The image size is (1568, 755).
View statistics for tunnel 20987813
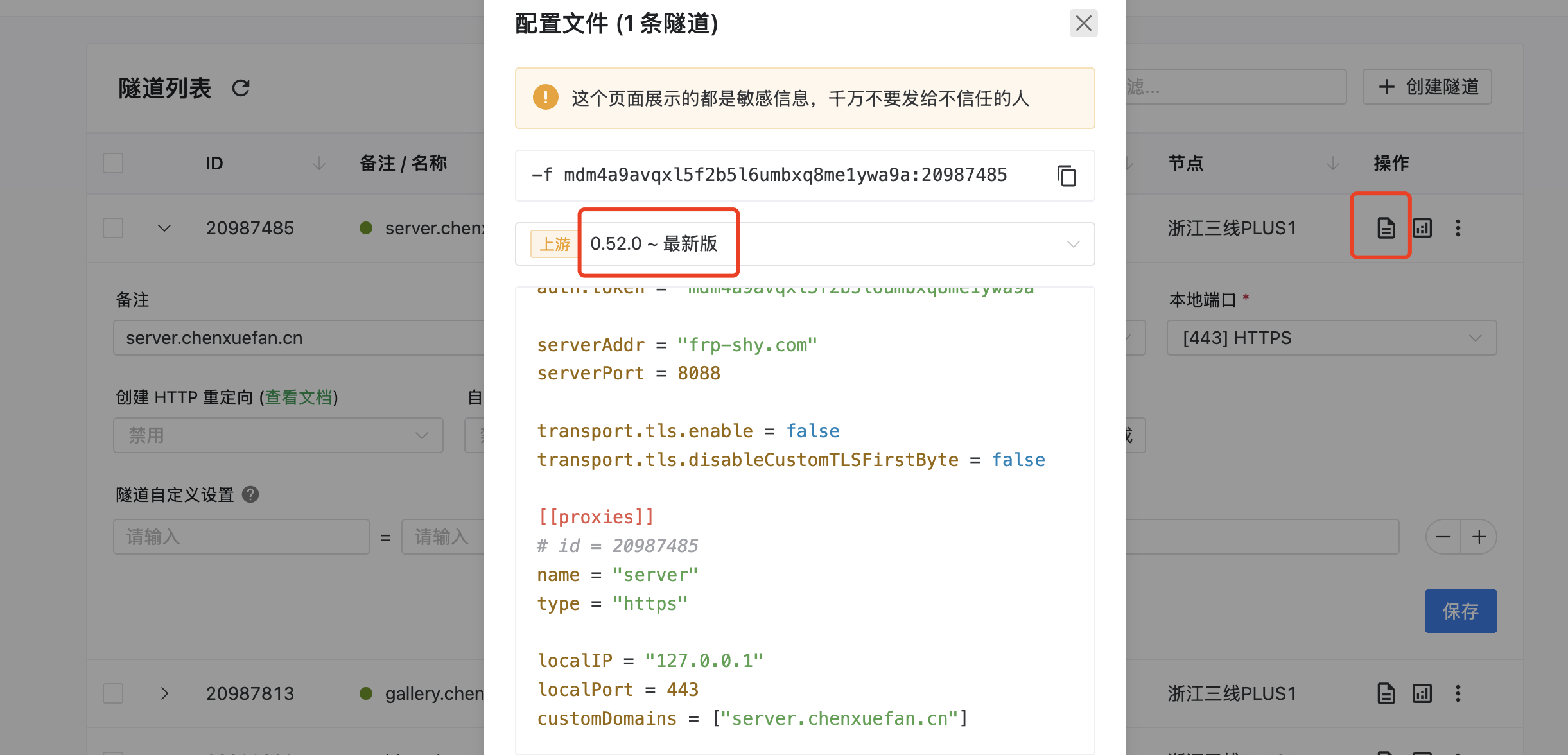[x=1422, y=693]
